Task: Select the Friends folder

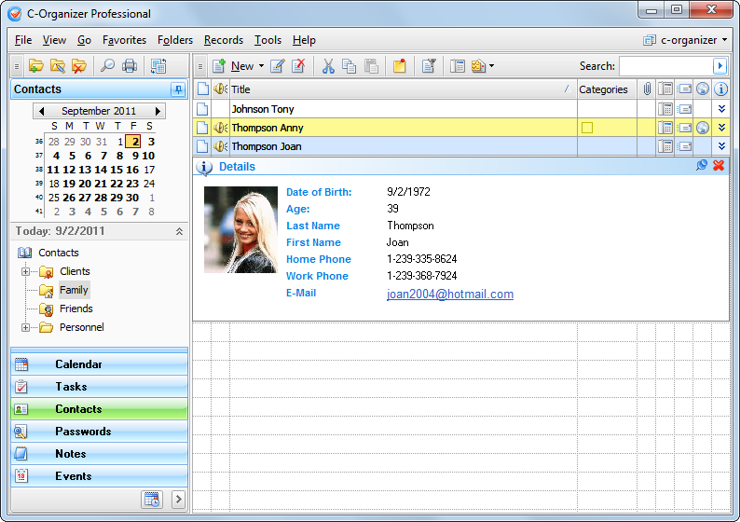Action: click(76, 309)
